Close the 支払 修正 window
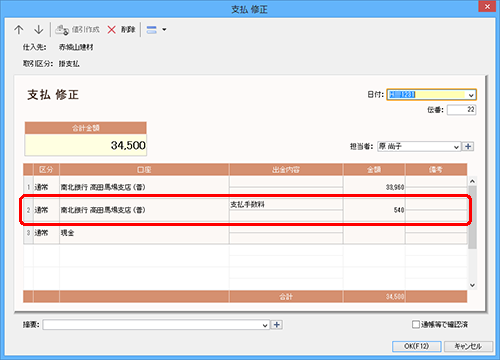The image size is (500, 360). tap(487, 7)
